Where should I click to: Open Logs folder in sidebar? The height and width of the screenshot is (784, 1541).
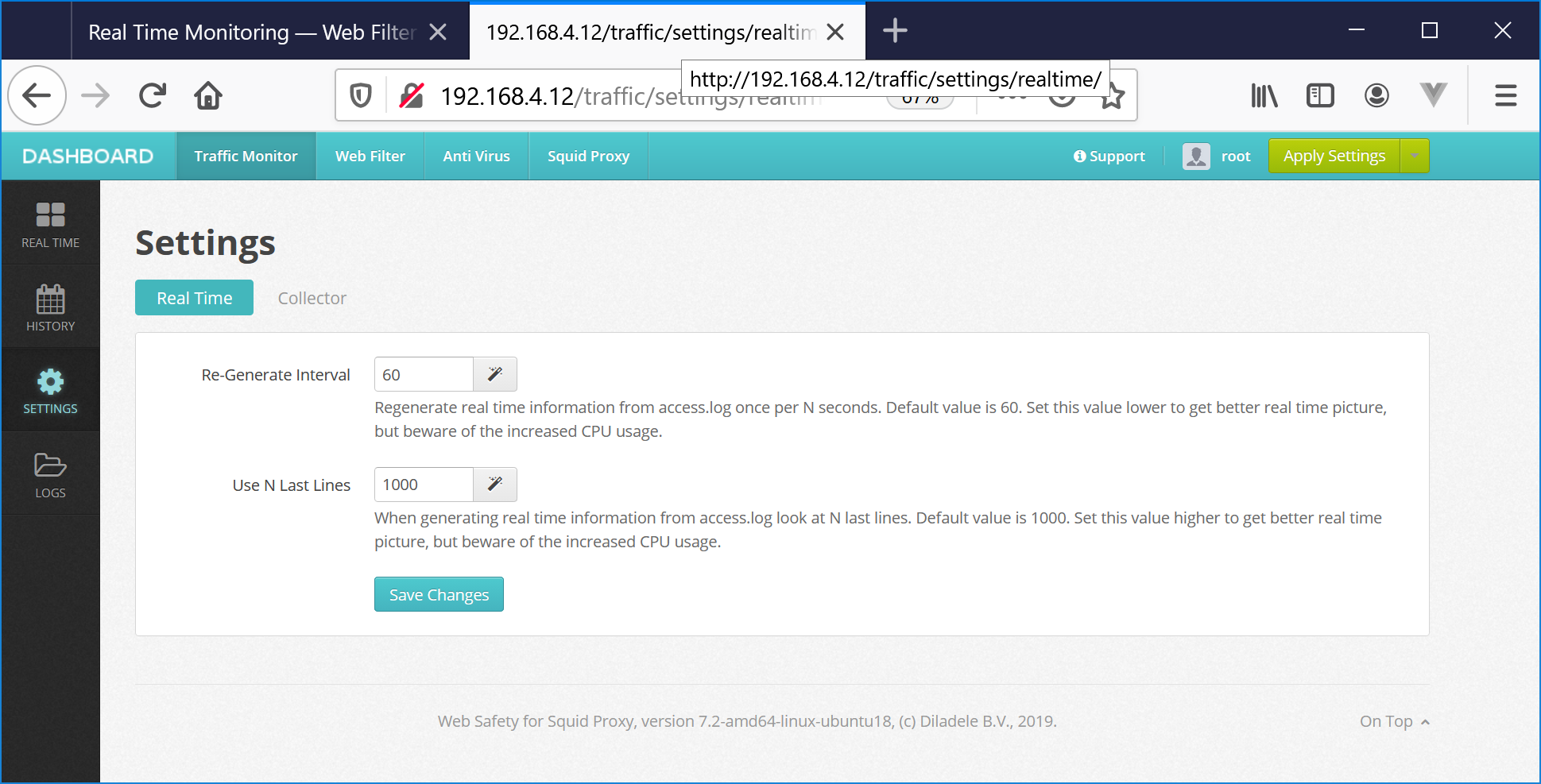click(x=50, y=473)
